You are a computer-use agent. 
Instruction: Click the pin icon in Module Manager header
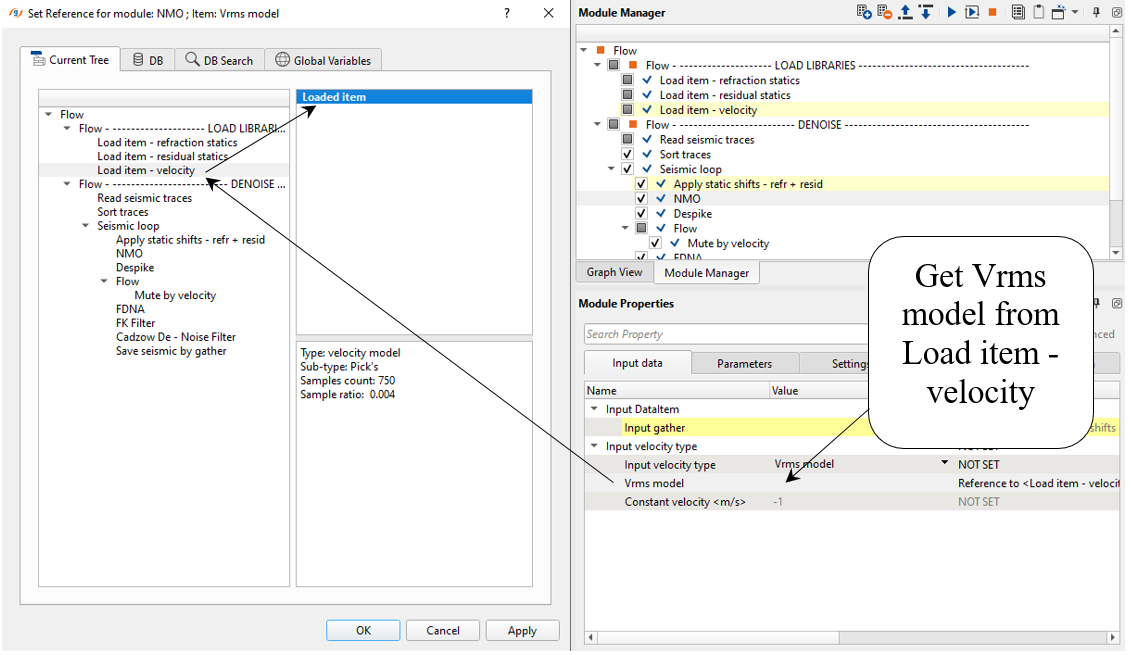point(1096,12)
